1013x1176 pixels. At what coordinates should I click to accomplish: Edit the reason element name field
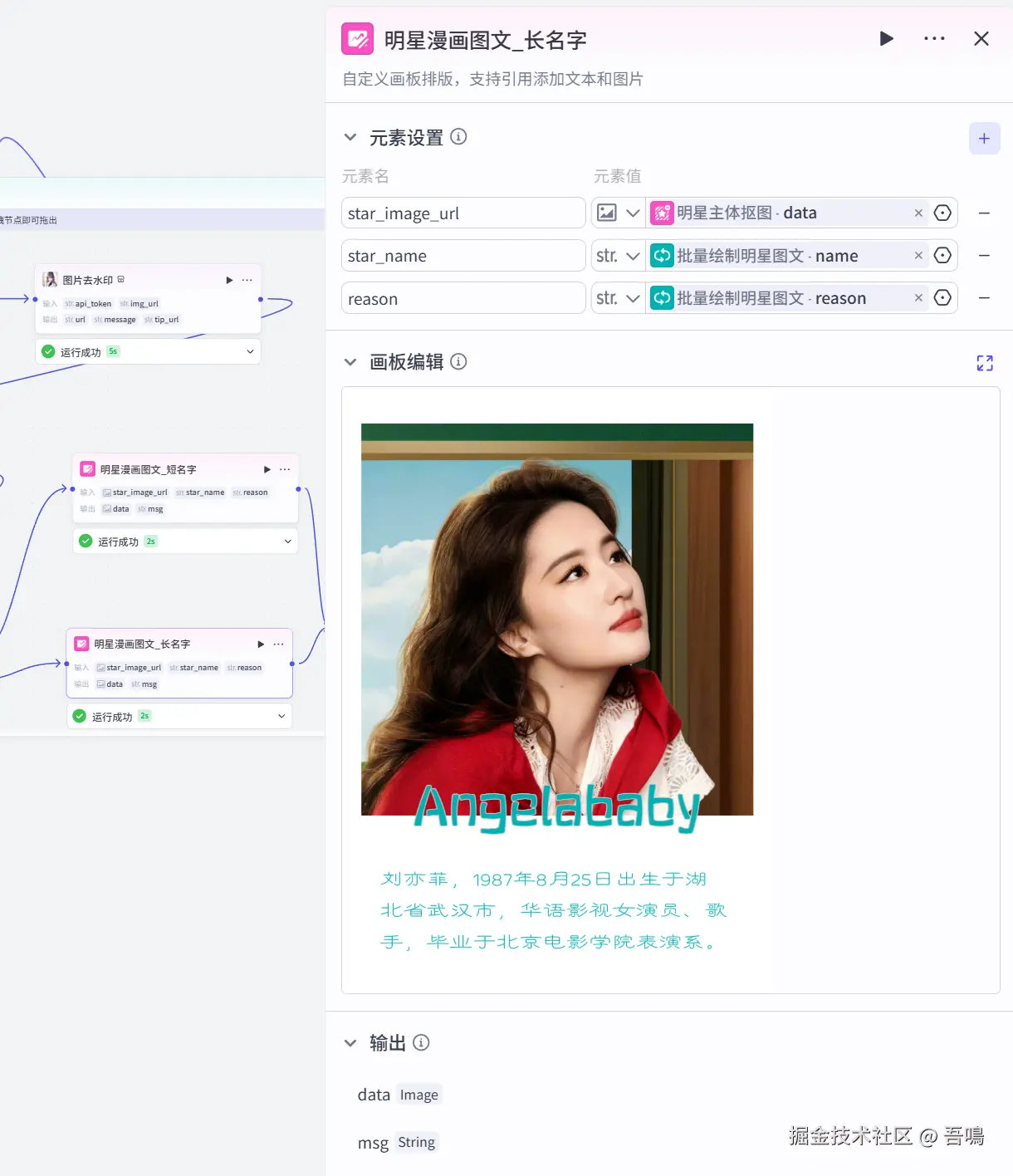click(x=463, y=298)
